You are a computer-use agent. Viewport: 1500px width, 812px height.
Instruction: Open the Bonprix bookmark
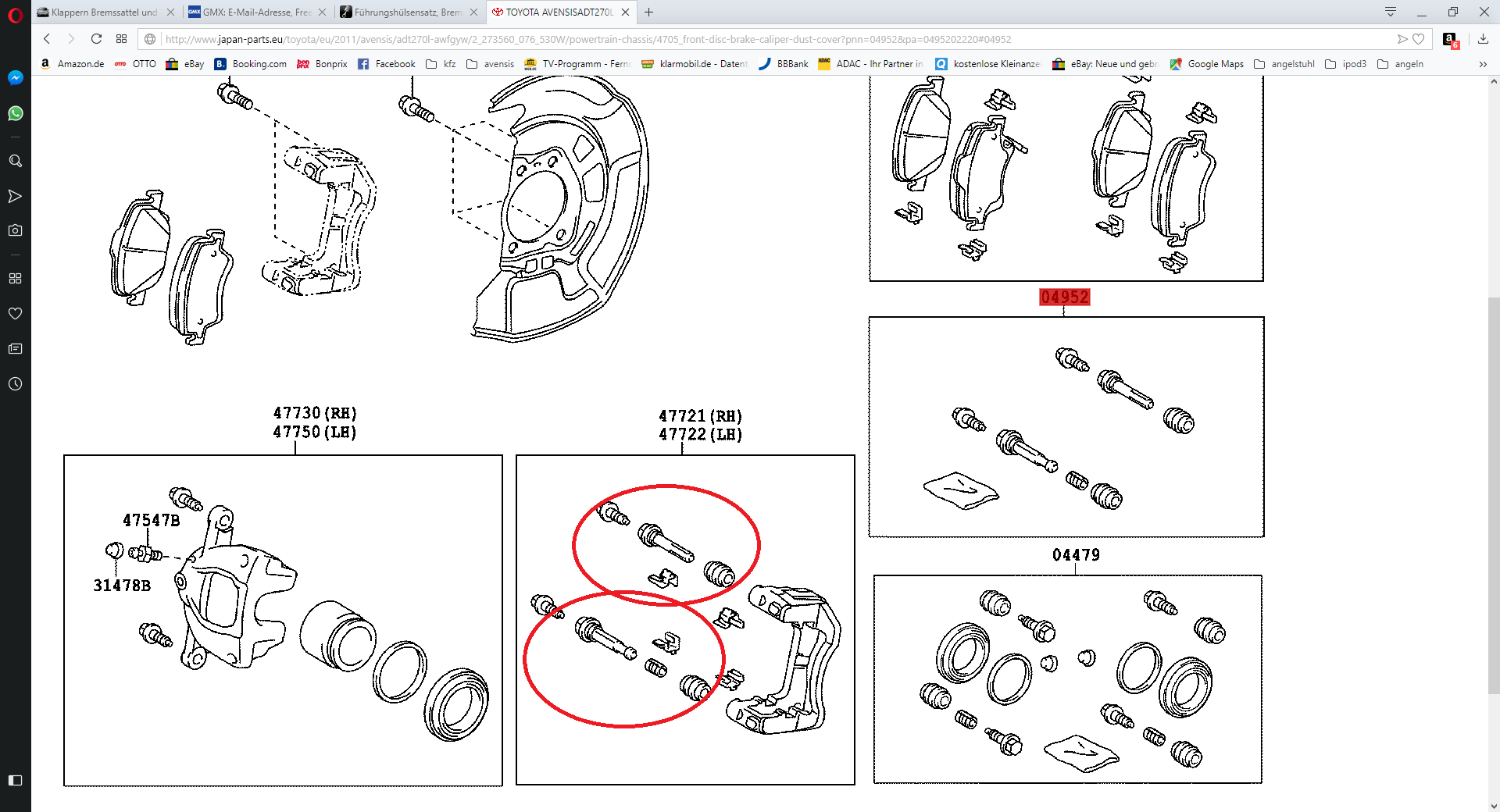click(x=322, y=64)
